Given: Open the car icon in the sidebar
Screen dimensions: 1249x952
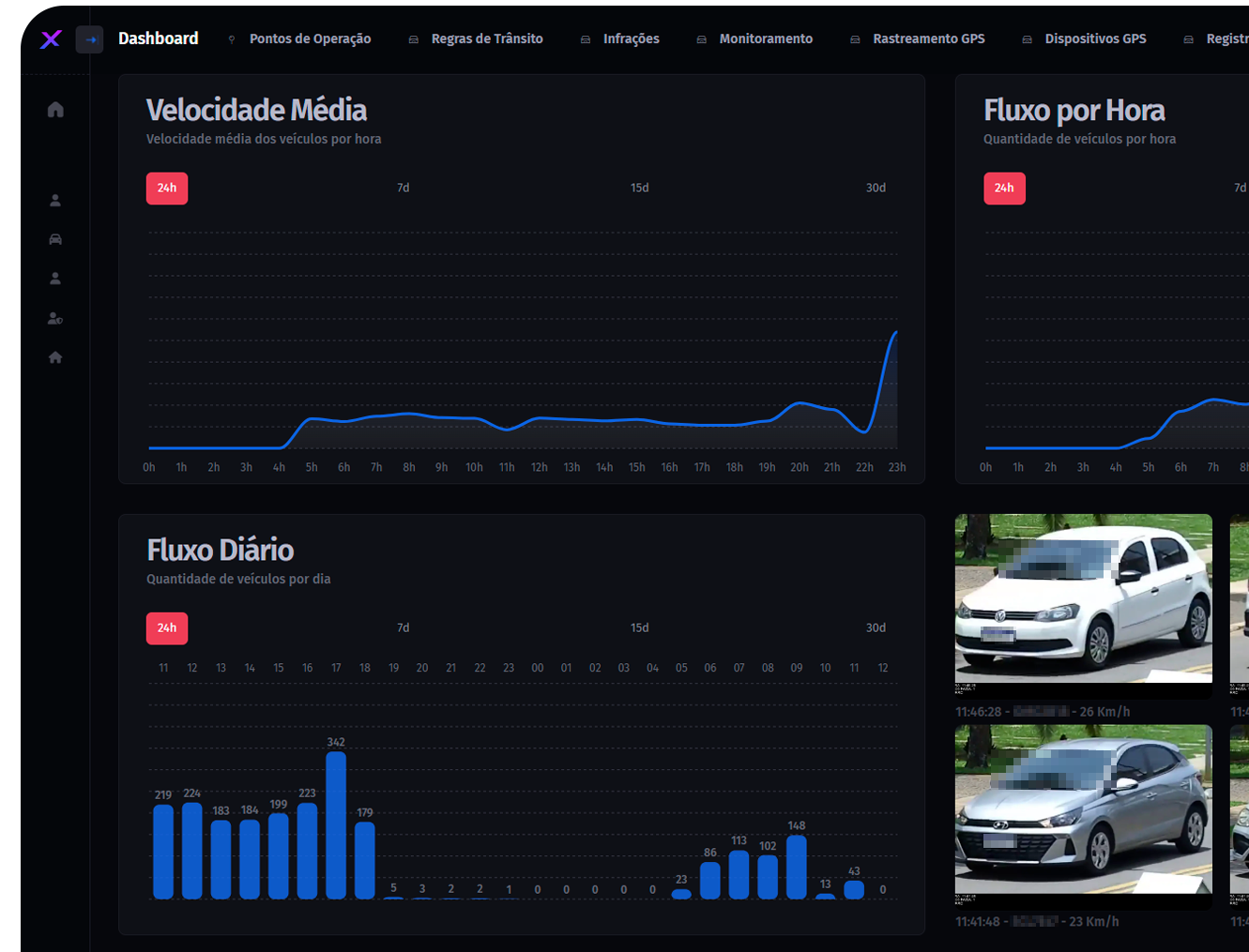Looking at the screenshot, I should (55, 239).
